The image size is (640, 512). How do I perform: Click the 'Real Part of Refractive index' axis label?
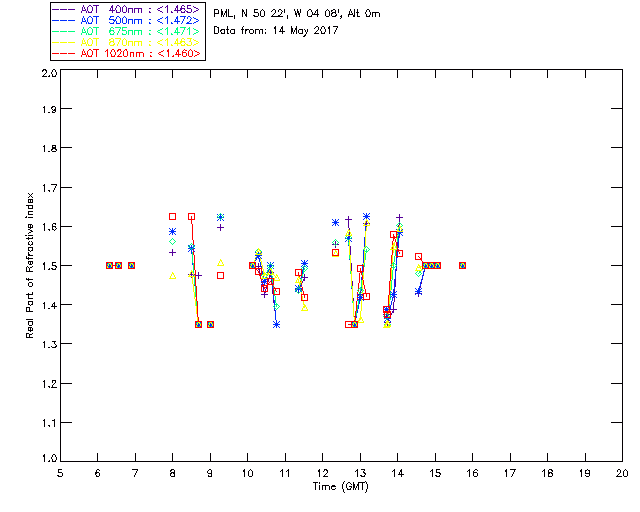(x=29, y=265)
